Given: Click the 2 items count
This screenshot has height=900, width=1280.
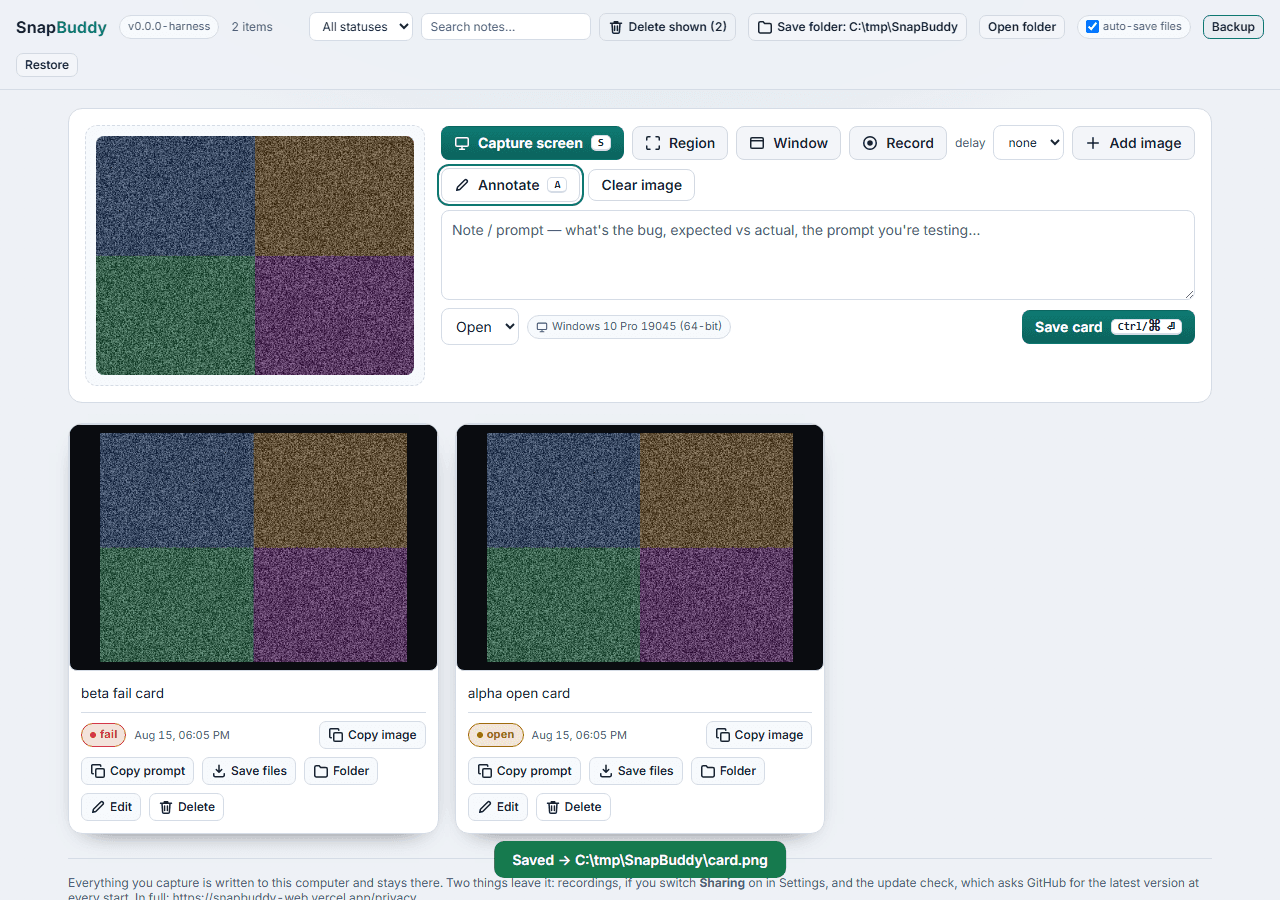Looking at the screenshot, I should pos(252,27).
